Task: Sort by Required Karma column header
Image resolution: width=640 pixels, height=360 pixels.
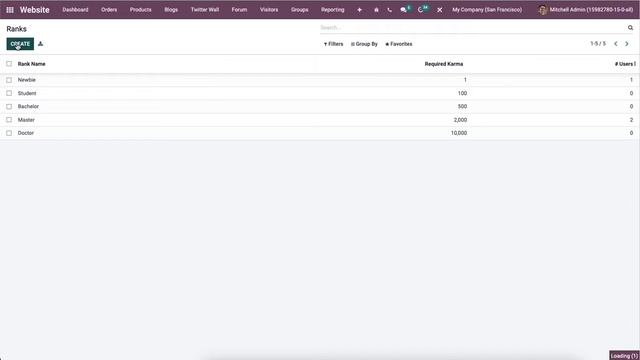Action: click(444, 64)
